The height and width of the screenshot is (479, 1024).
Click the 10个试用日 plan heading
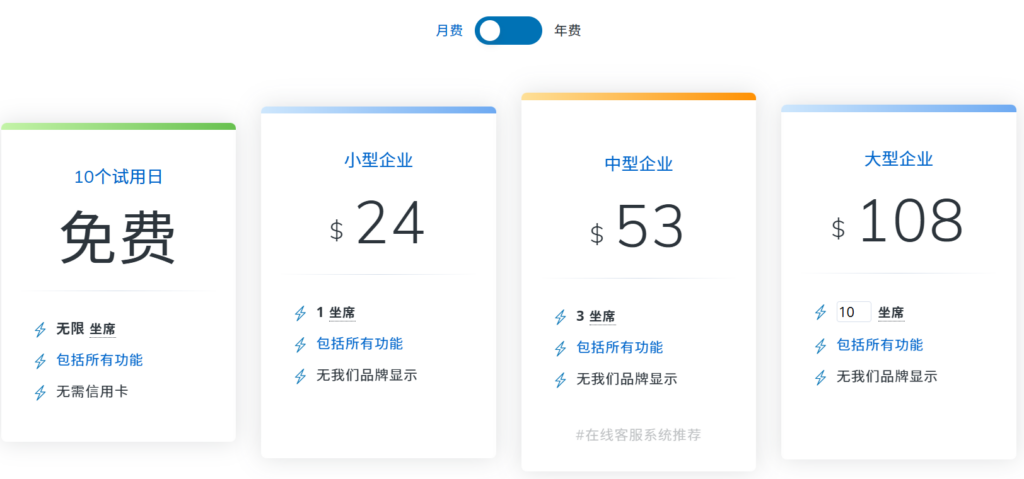coord(118,177)
